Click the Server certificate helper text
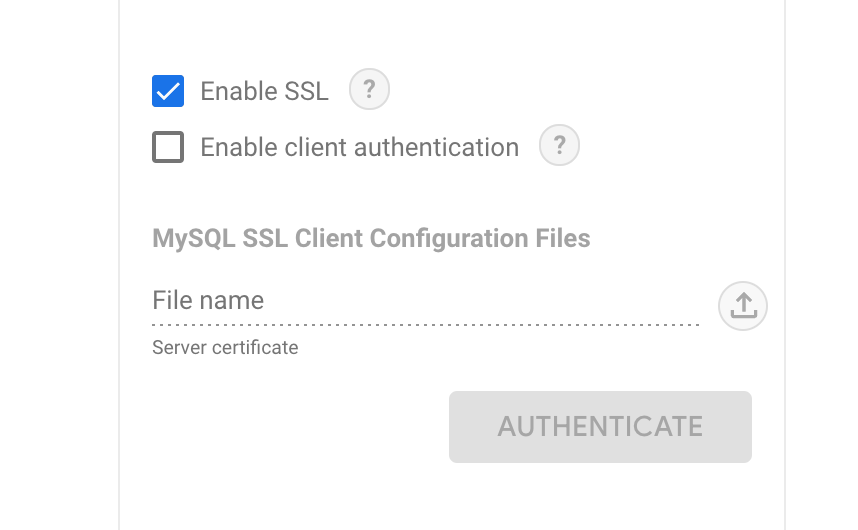Viewport: 858px width, 530px height. click(225, 348)
